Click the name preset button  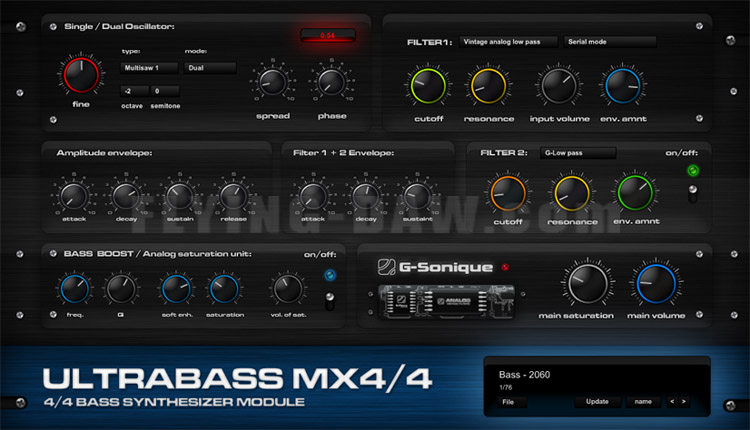tap(643, 402)
